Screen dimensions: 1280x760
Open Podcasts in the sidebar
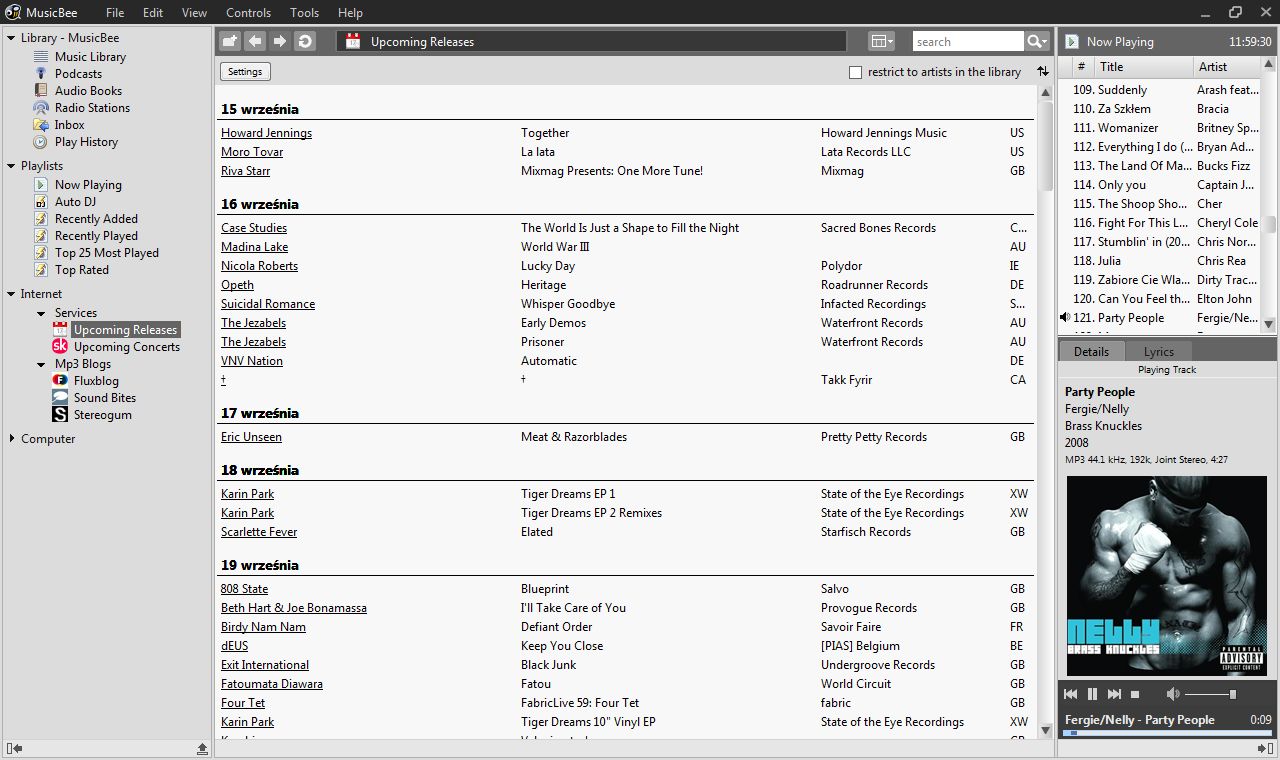pos(78,74)
